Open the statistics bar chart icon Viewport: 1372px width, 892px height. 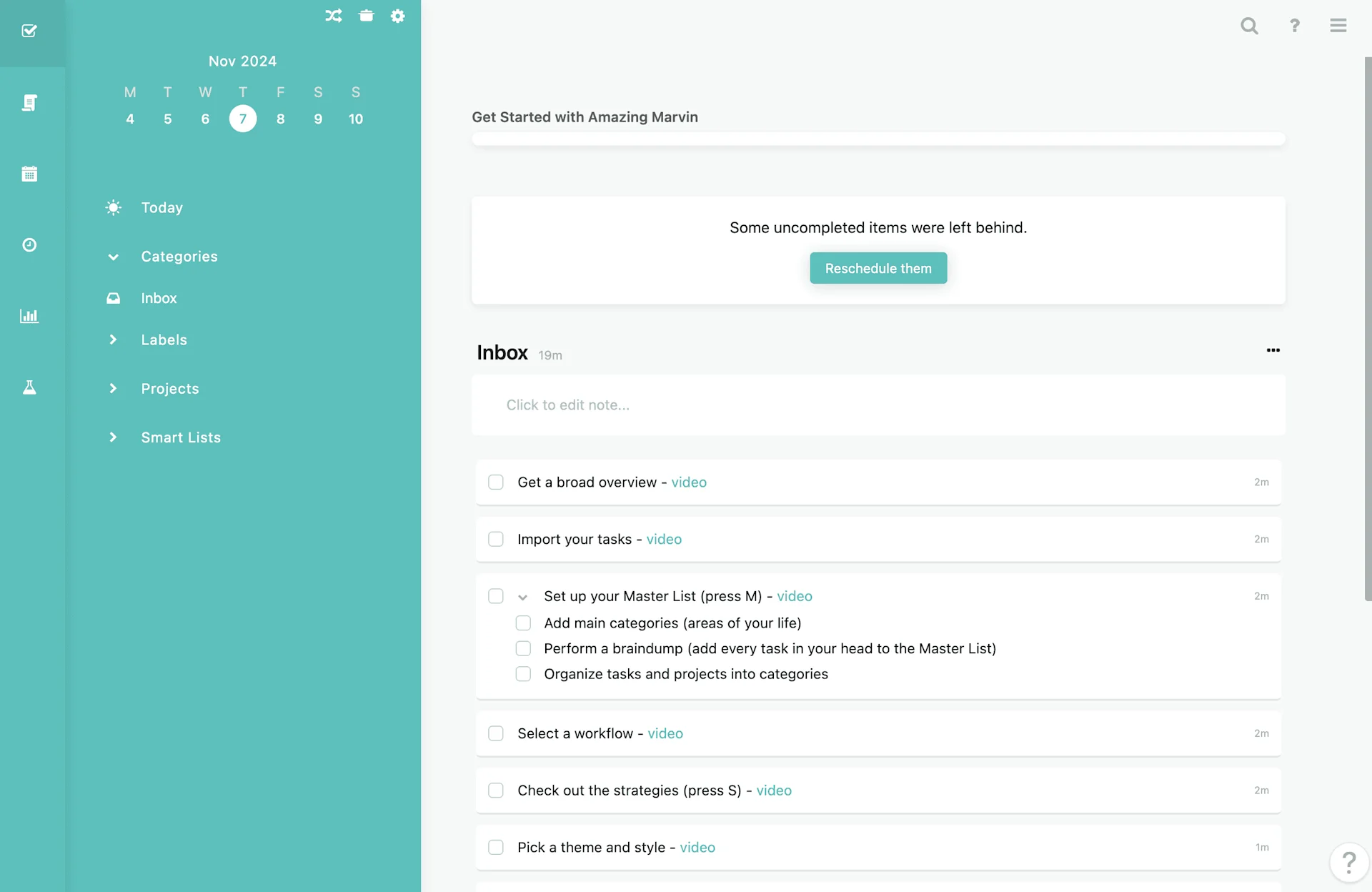coord(29,316)
